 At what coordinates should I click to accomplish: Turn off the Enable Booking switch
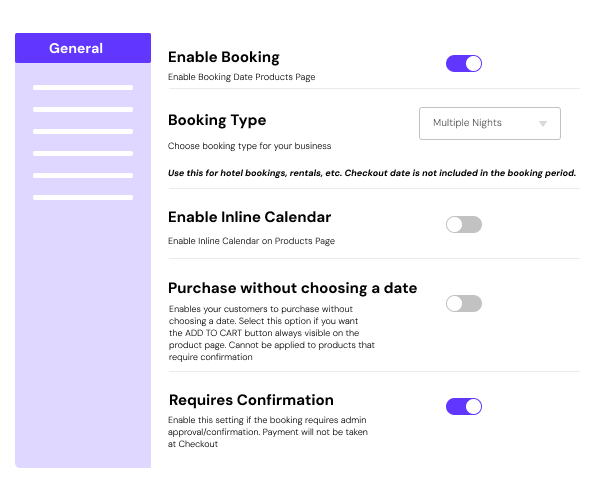(x=464, y=63)
